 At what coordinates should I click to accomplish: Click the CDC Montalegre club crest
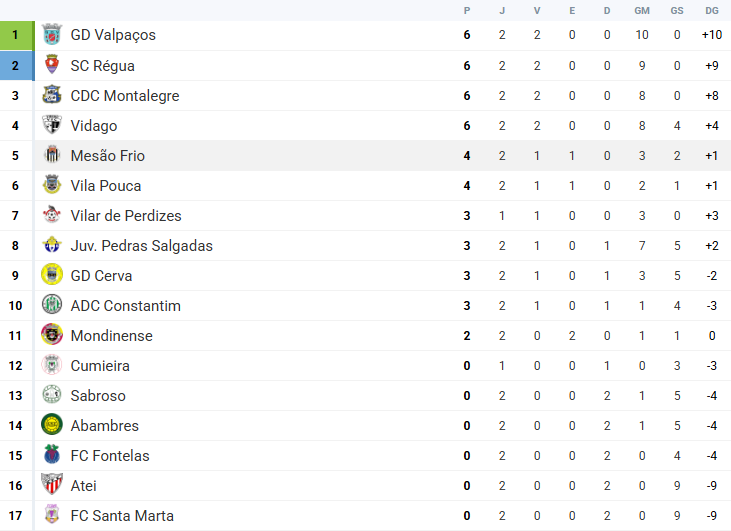(x=52, y=96)
